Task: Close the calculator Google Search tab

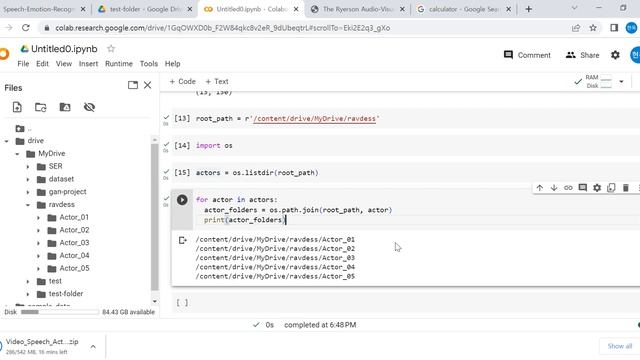Action: tap(508, 9)
